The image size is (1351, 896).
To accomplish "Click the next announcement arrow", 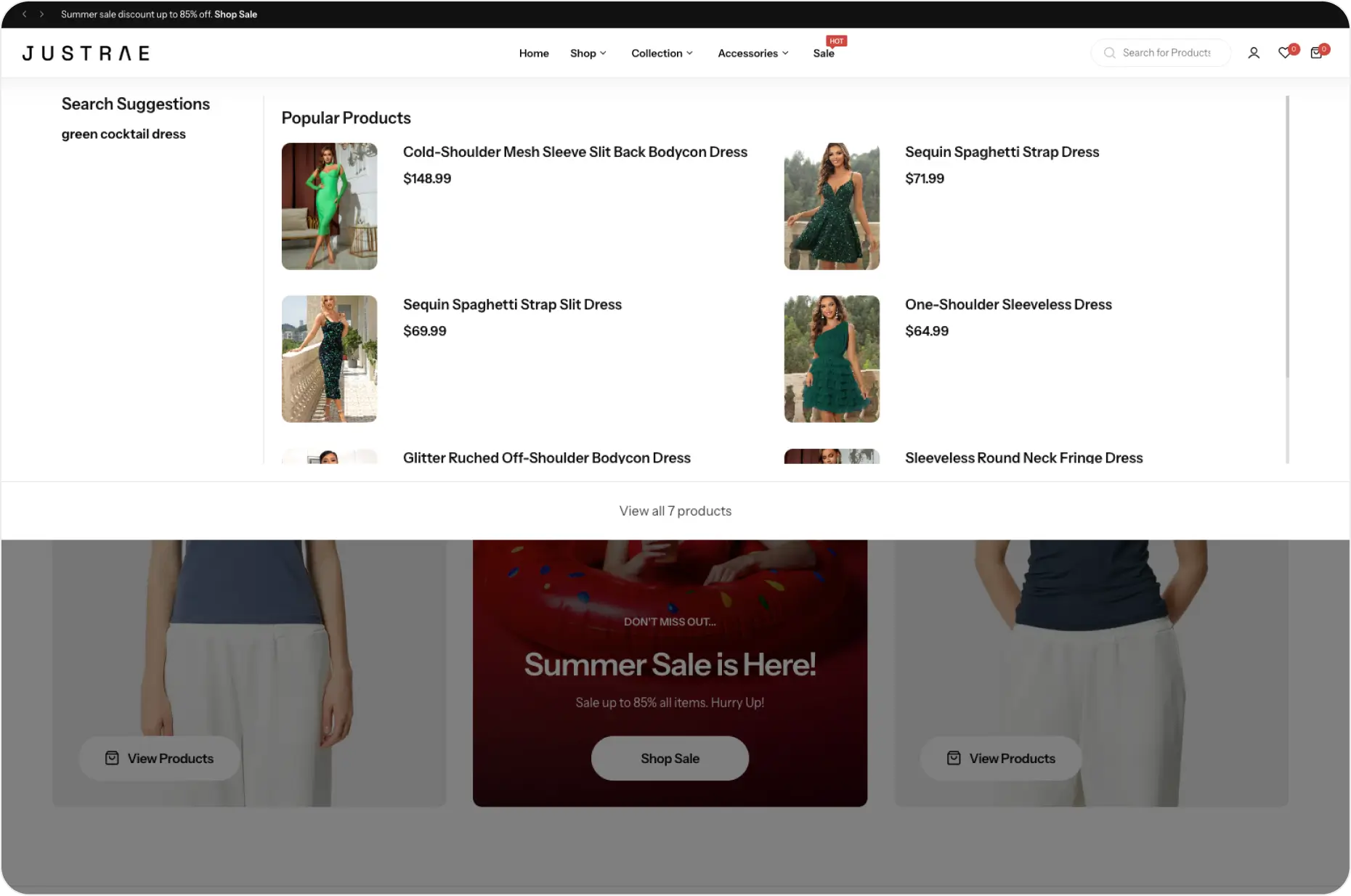I will [x=41, y=14].
